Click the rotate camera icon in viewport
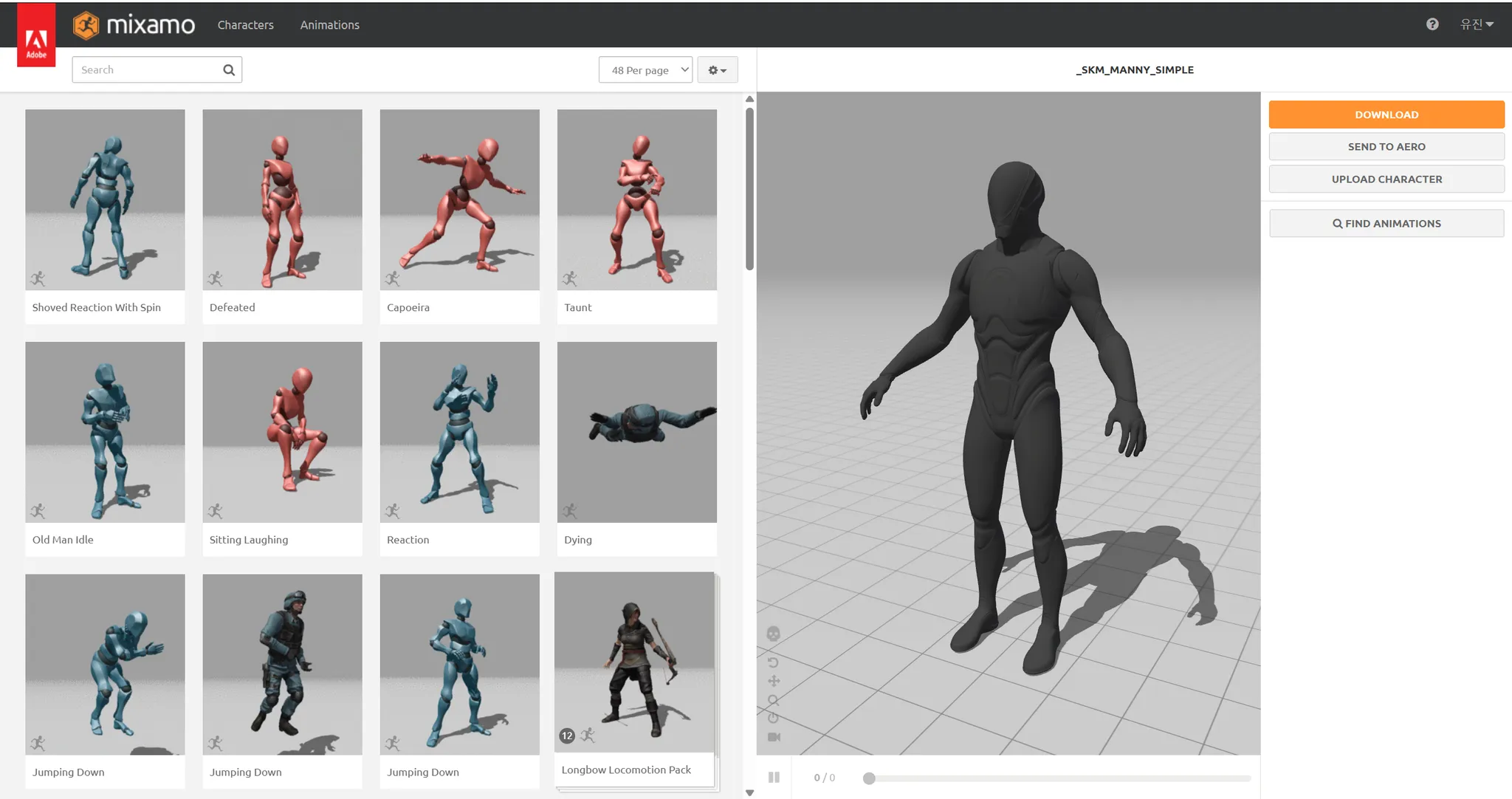This screenshot has height=799, width=1512. 773,662
